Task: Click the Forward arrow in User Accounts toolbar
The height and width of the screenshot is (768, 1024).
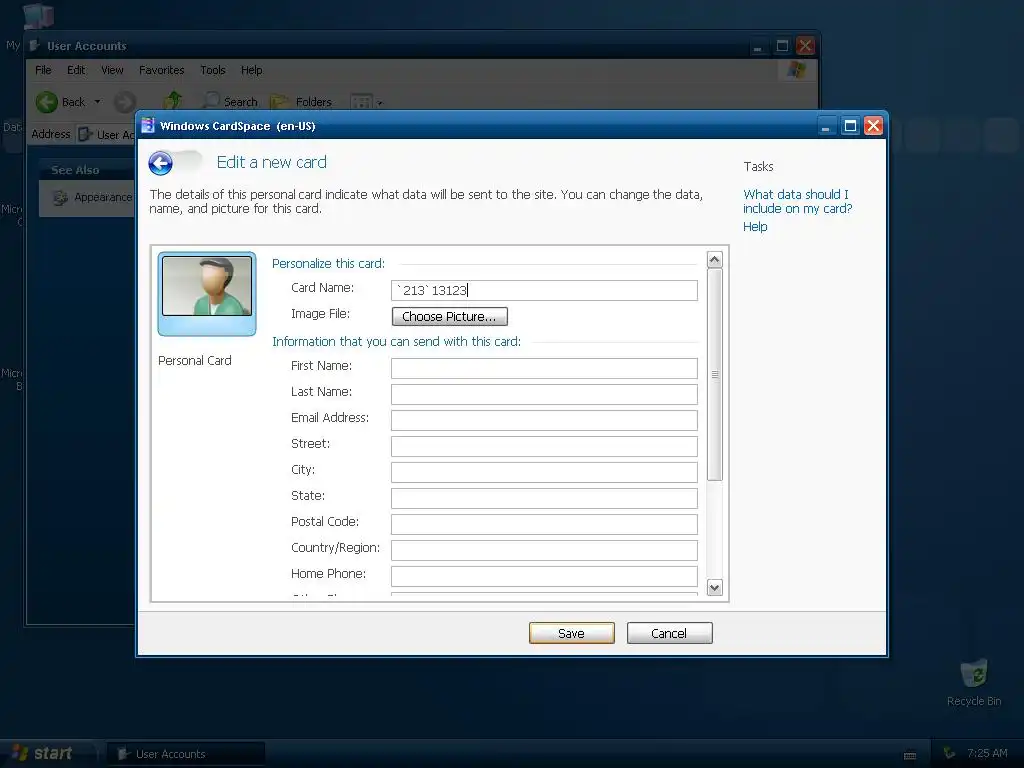Action: coord(125,102)
